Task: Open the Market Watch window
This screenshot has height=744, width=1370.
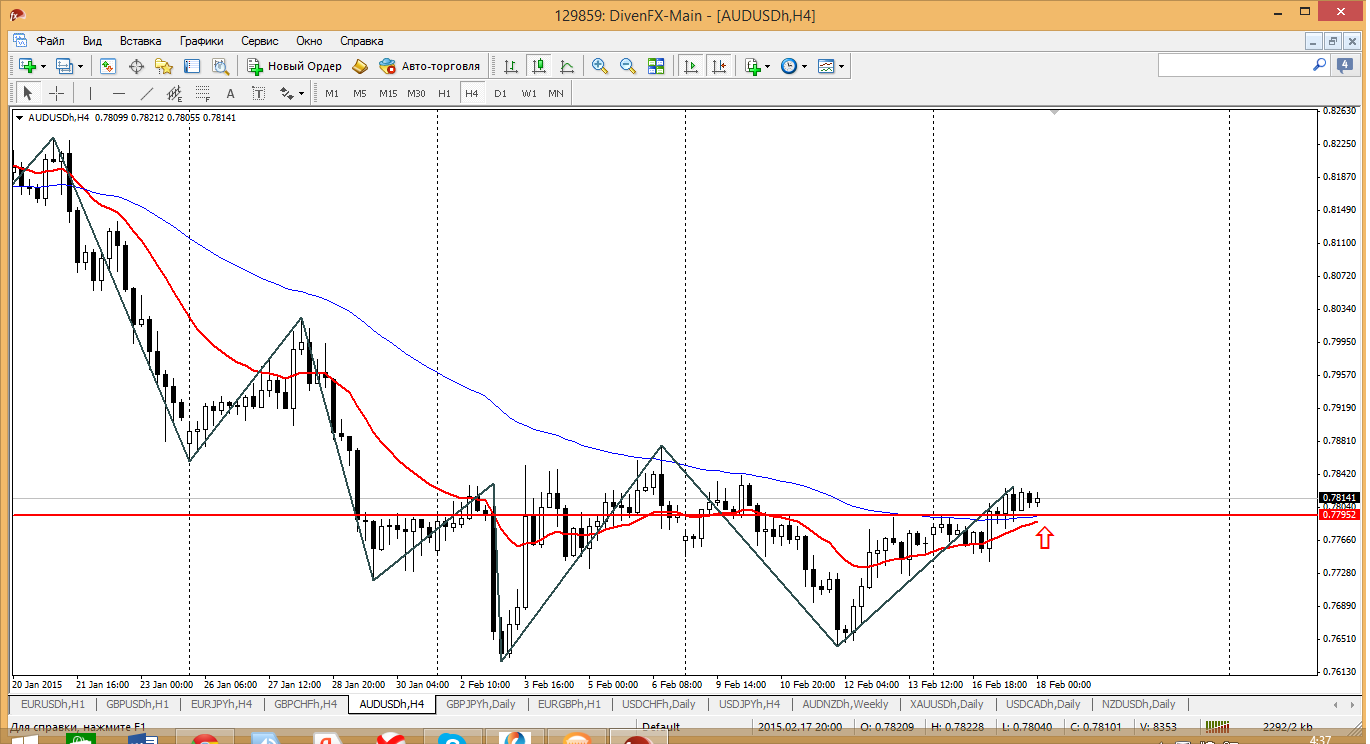Action: click(x=108, y=66)
